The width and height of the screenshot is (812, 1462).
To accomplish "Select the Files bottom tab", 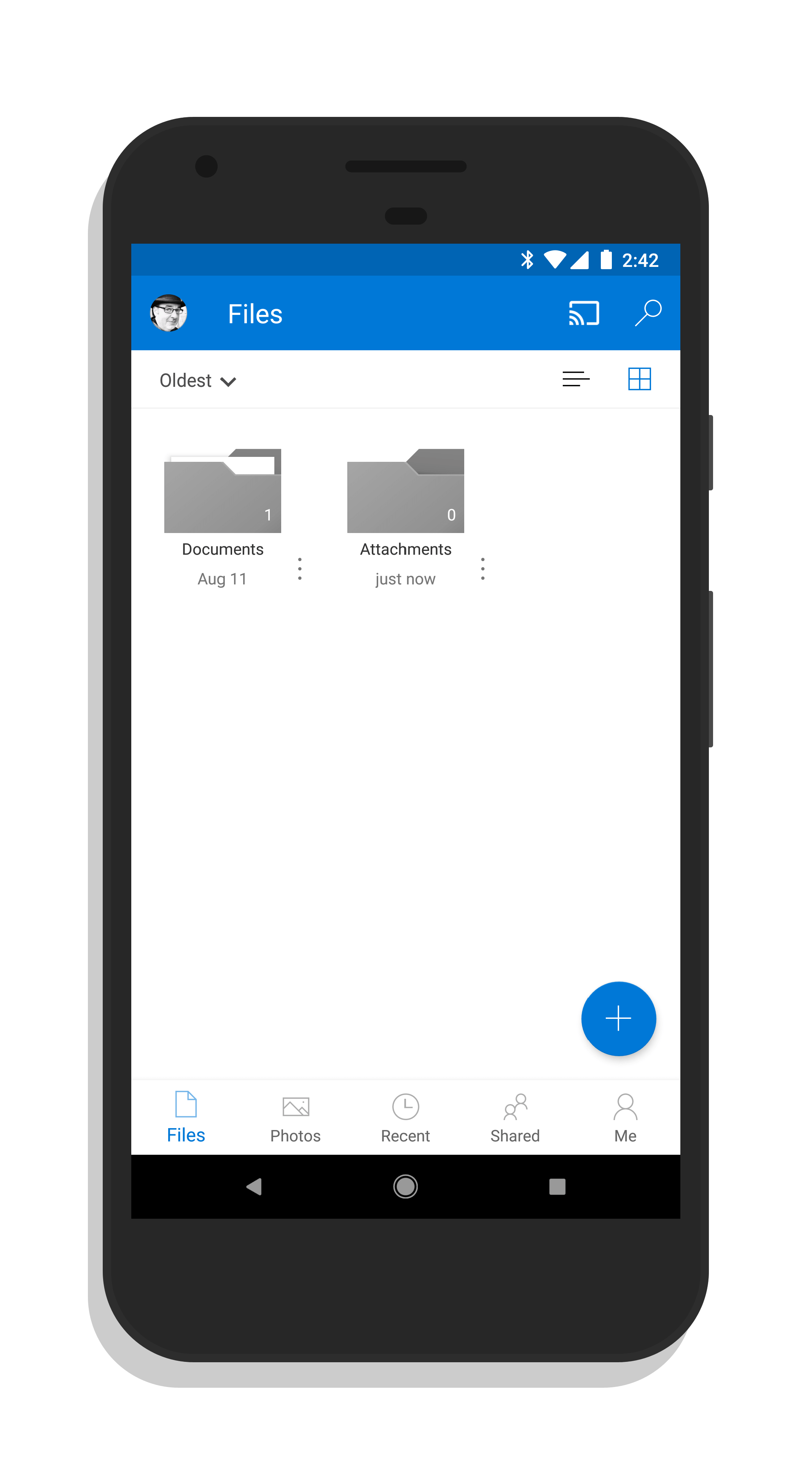I will click(x=186, y=1117).
